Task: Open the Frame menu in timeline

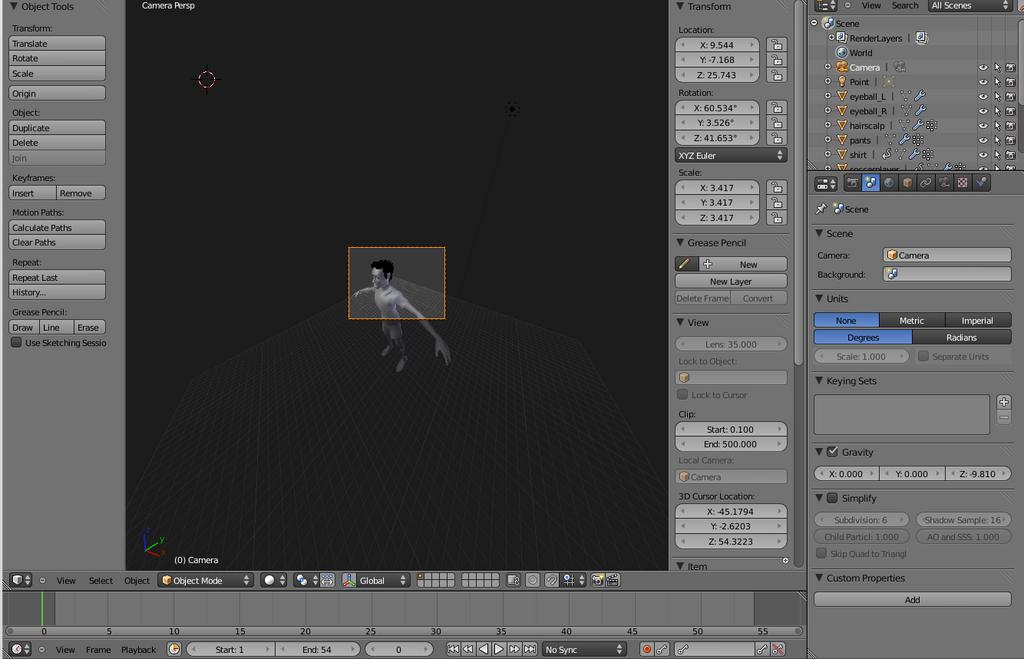Action: [x=98, y=649]
